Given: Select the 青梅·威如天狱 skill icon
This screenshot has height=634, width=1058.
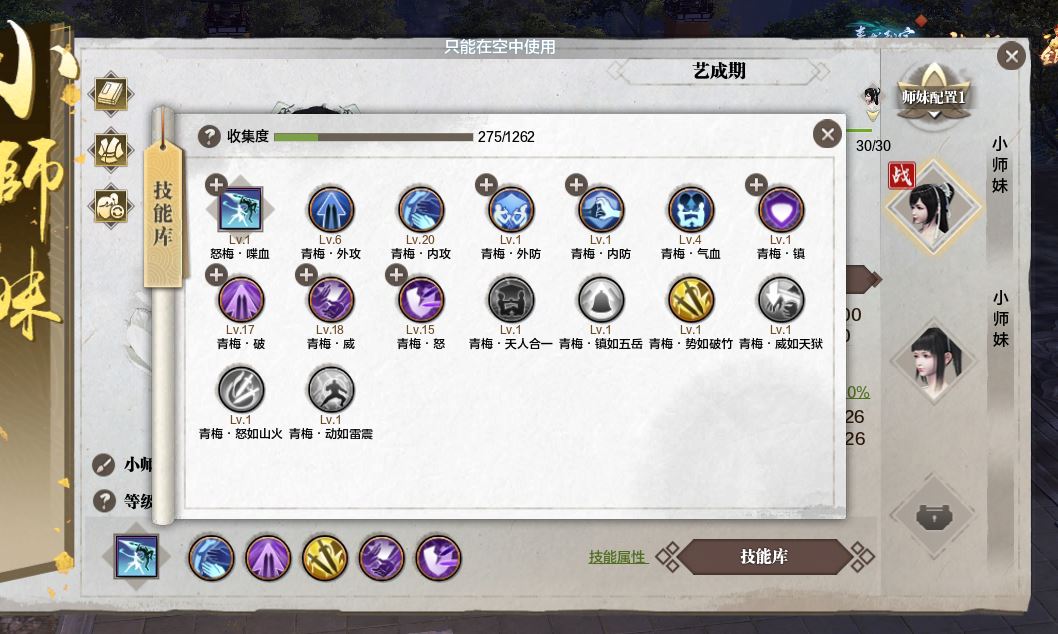Looking at the screenshot, I should pos(781,299).
